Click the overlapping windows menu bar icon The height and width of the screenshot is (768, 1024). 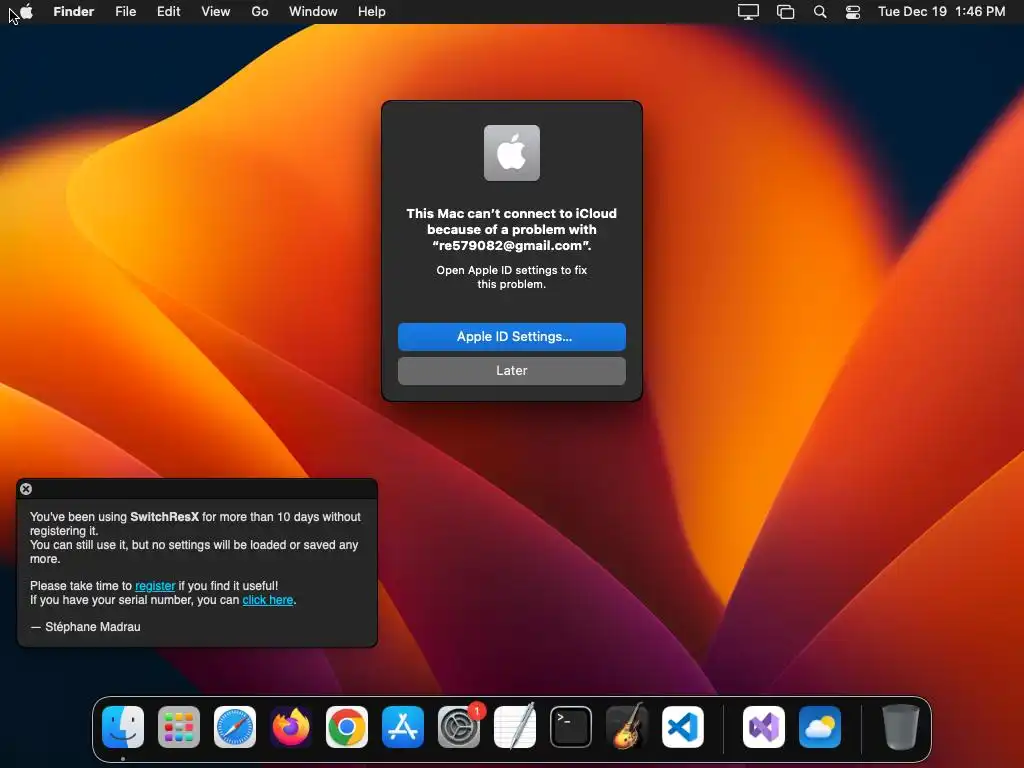tap(786, 12)
